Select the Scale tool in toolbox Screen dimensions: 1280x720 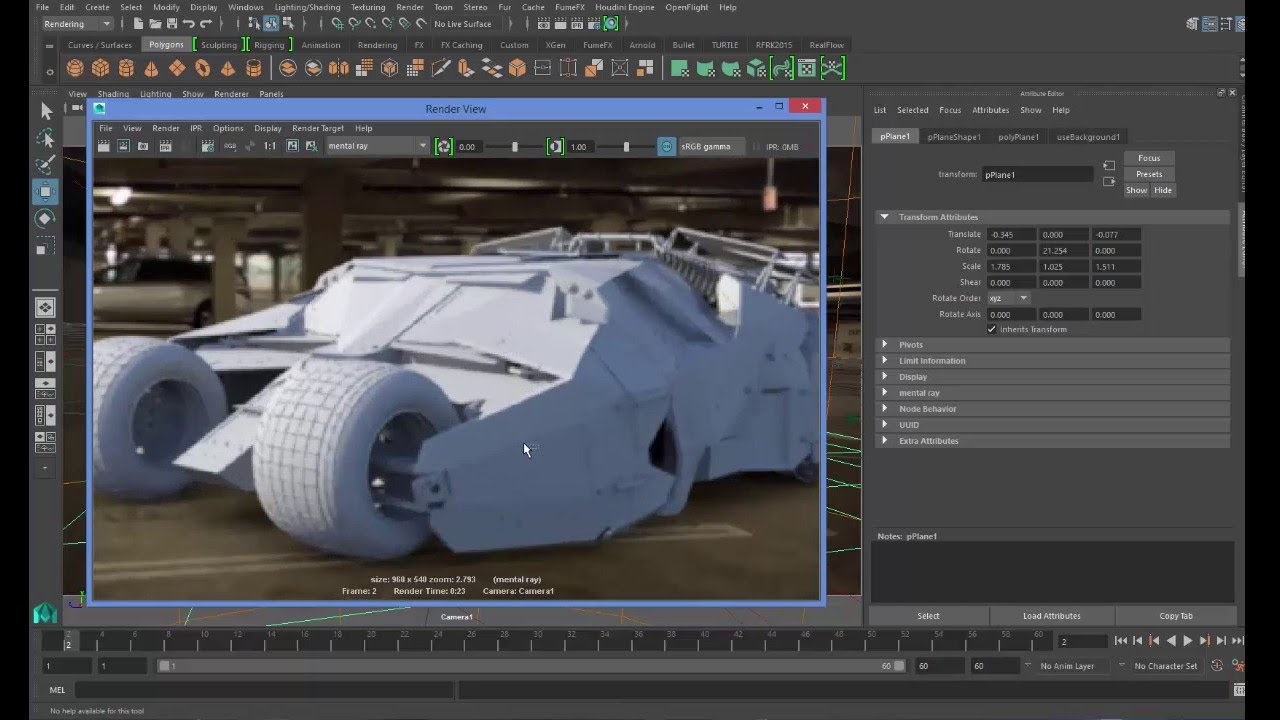click(46, 247)
